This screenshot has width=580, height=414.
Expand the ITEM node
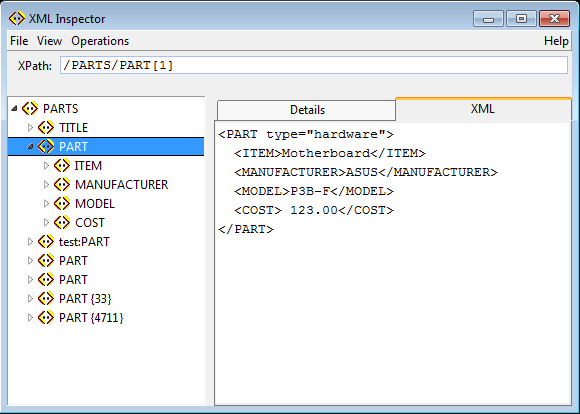click(46, 165)
